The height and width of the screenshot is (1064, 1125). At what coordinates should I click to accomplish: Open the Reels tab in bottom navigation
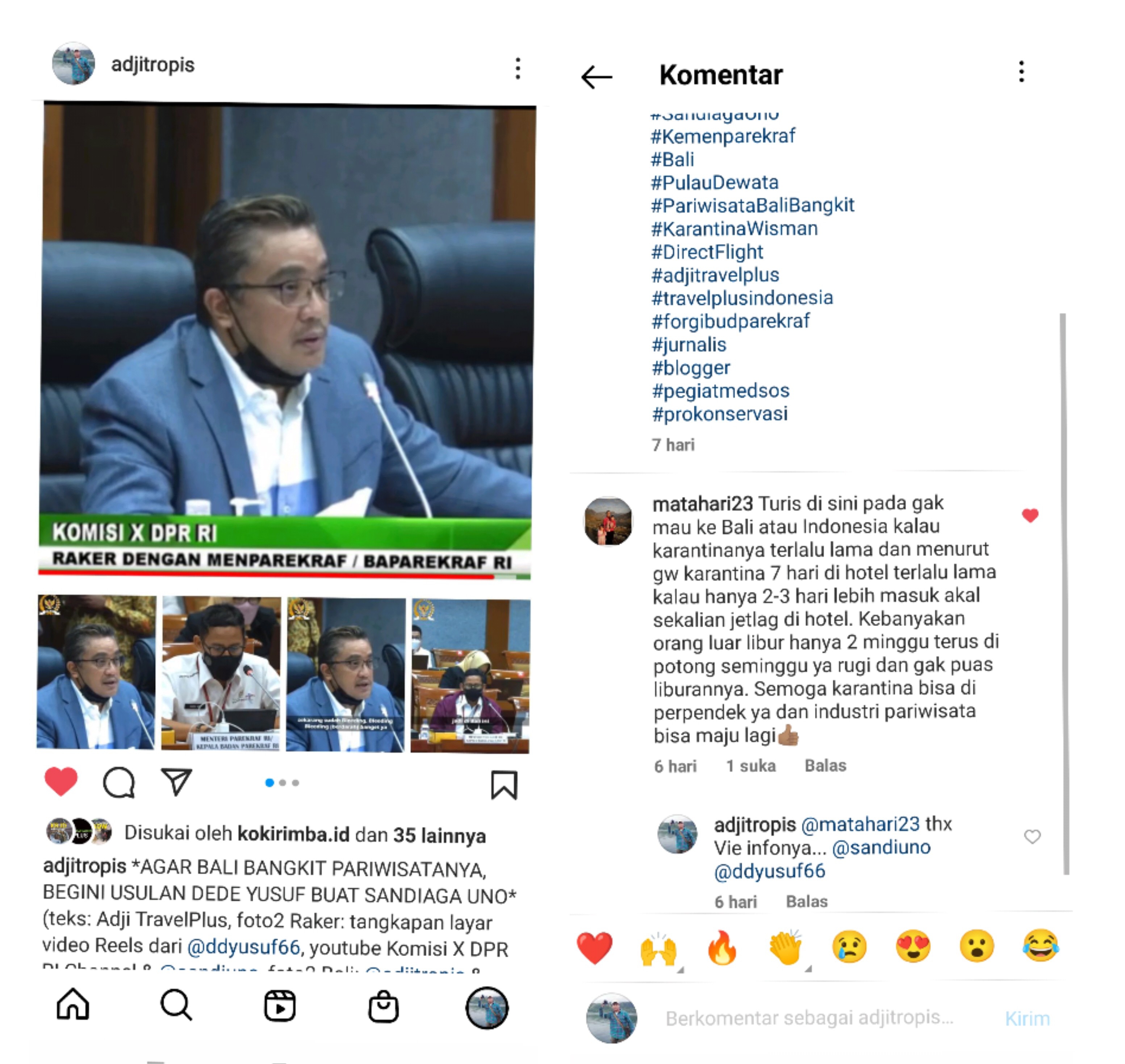pyautogui.click(x=280, y=1006)
